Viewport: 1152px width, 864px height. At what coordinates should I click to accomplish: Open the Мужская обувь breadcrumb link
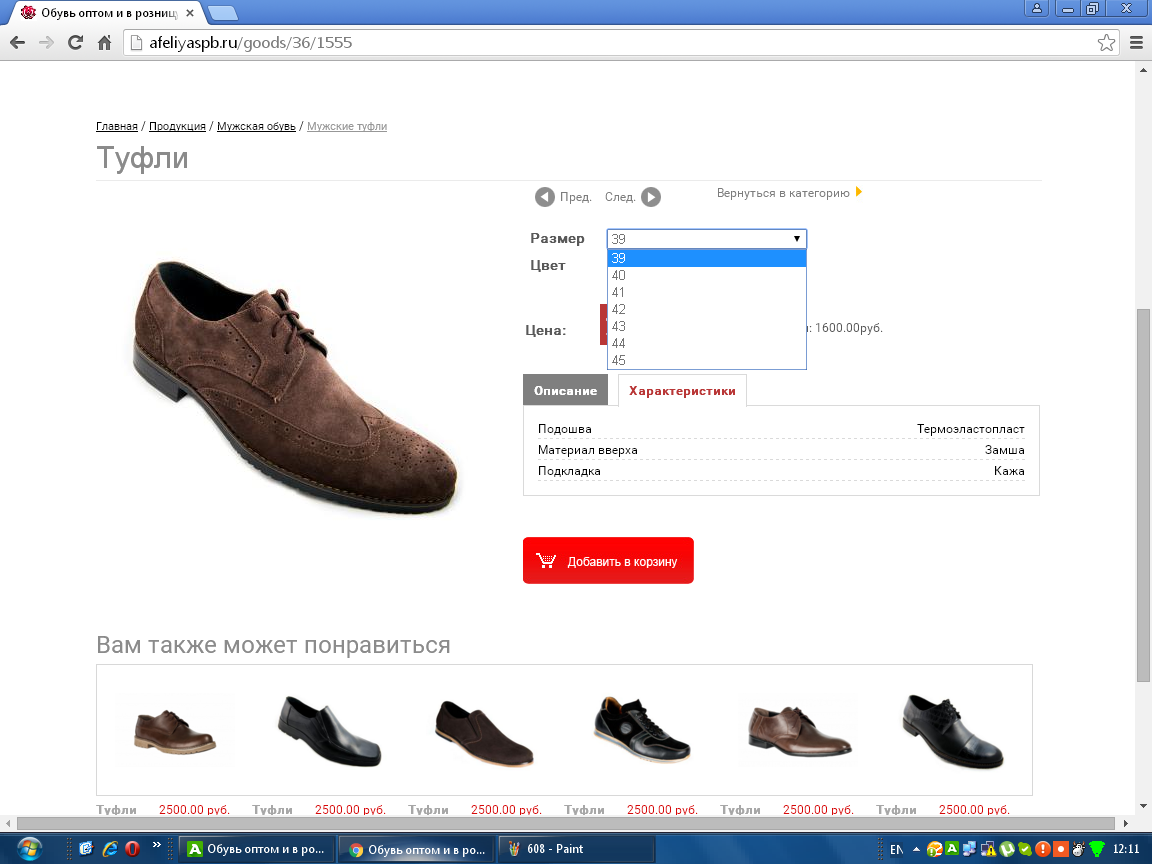[256, 126]
